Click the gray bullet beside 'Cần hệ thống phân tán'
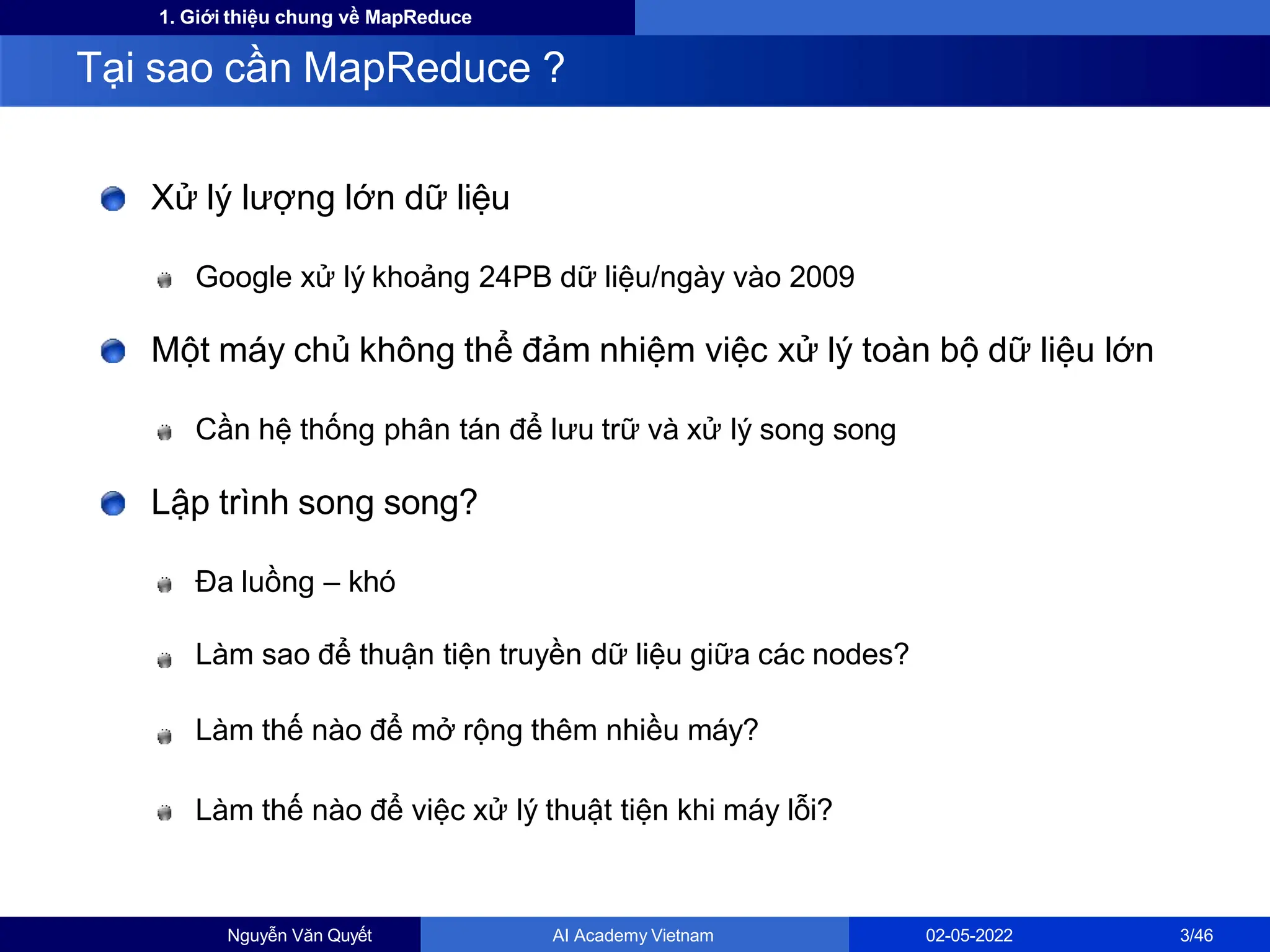 pos(164,432)
